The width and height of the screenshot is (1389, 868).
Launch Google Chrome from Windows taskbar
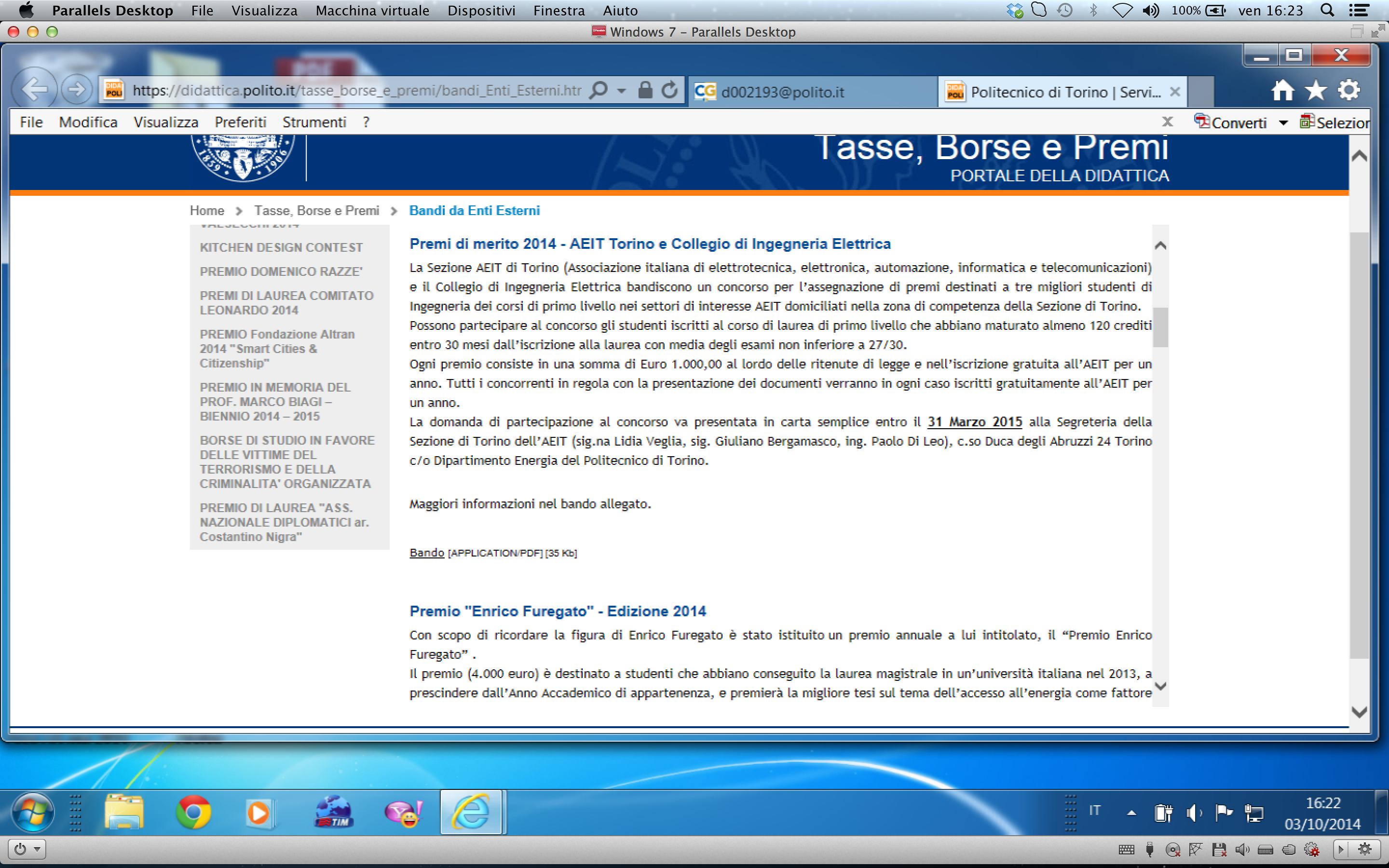(x=193, y=813)
